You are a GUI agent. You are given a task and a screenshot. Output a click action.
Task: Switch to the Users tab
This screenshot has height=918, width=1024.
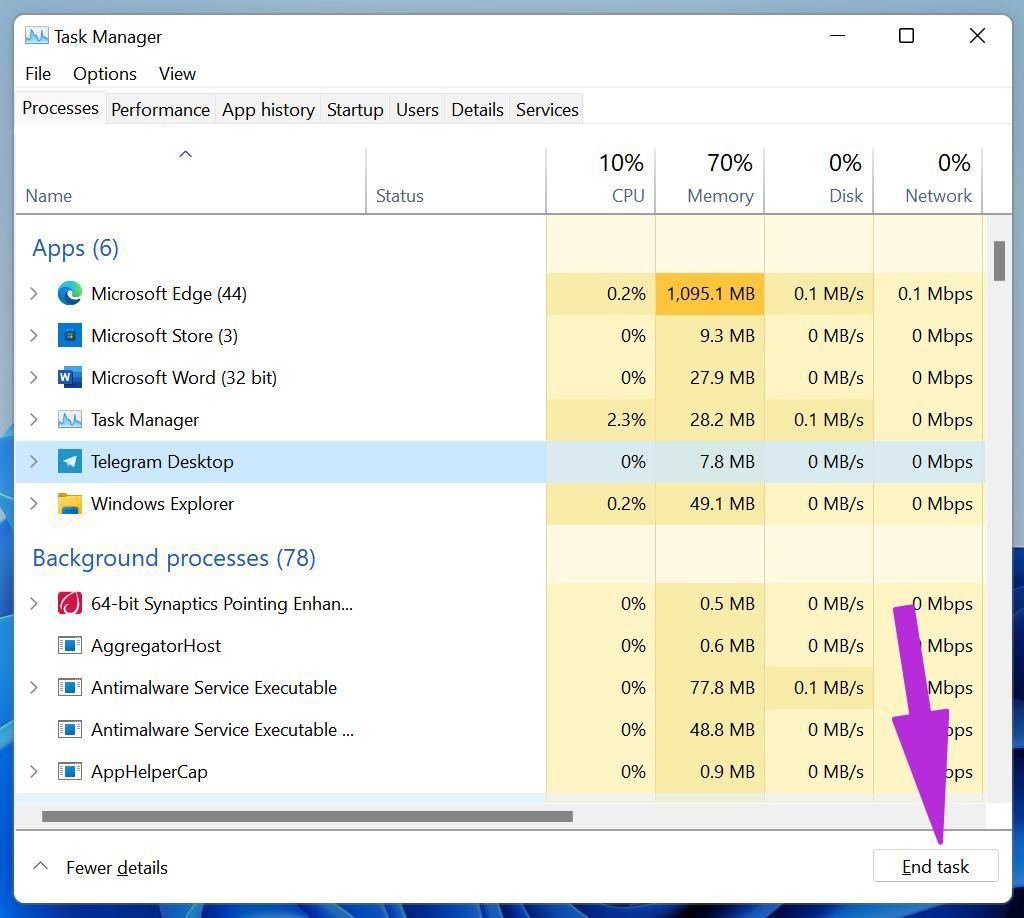(417, 110)
